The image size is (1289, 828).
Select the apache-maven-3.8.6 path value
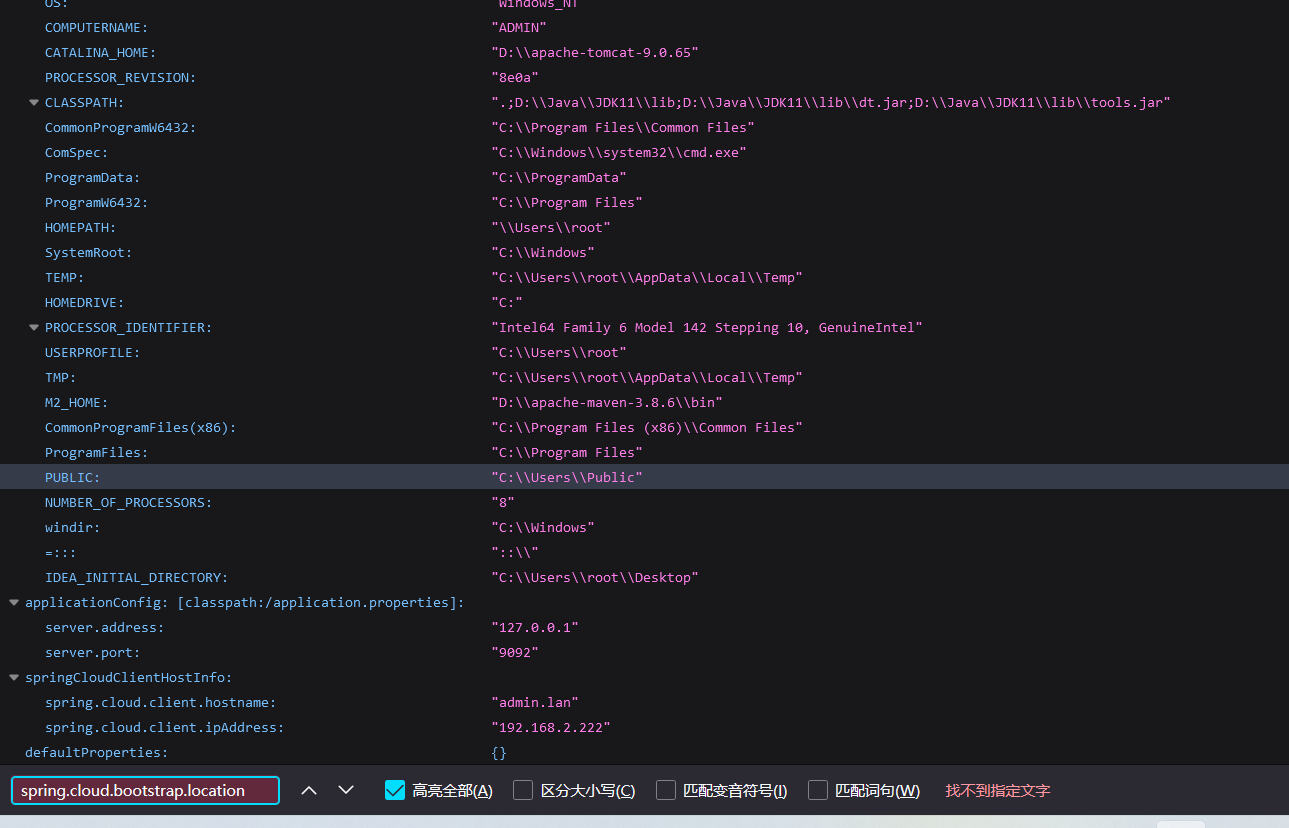pos(607,402)
